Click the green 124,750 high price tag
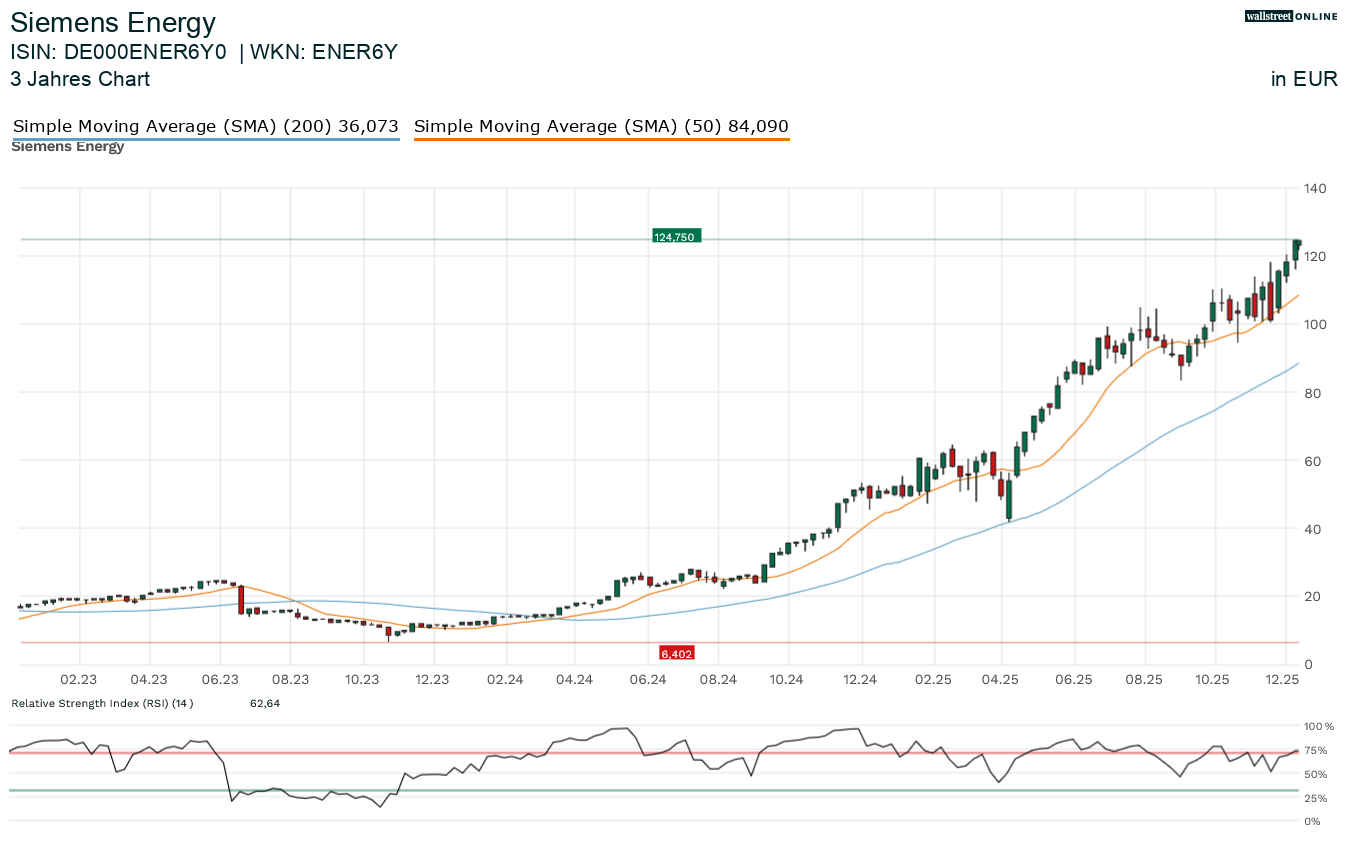1349x848 pixels. pyautogui.click(x=676, y=237)
